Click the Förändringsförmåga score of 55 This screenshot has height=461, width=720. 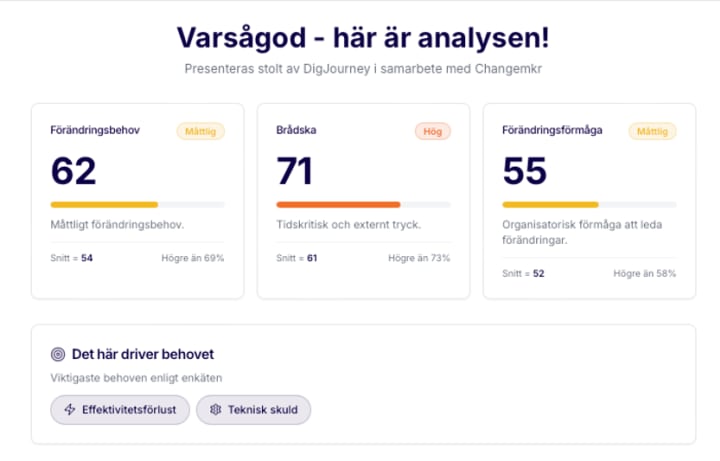[525, 170]
